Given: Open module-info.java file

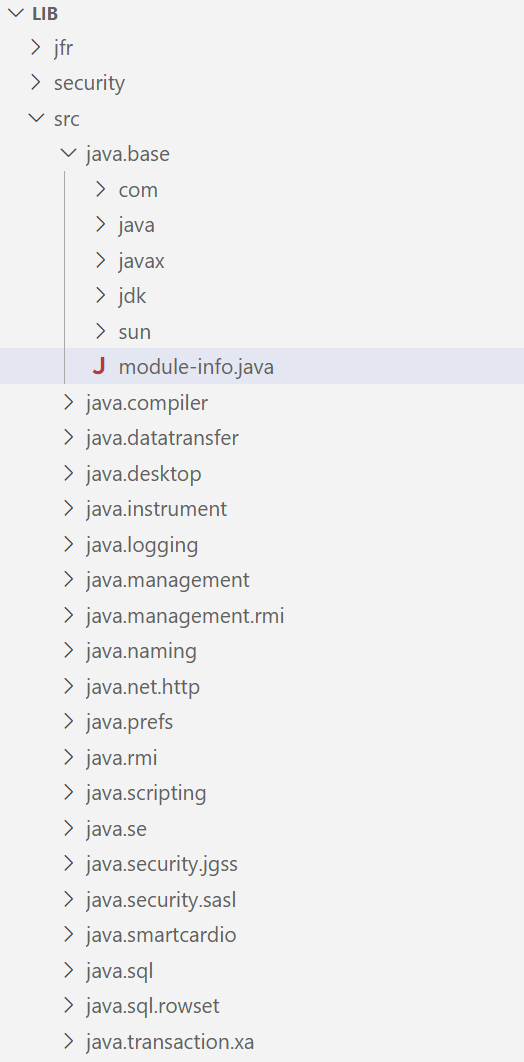Looking at the screenshot, I should pyautogui.click(x=262, y=366).
